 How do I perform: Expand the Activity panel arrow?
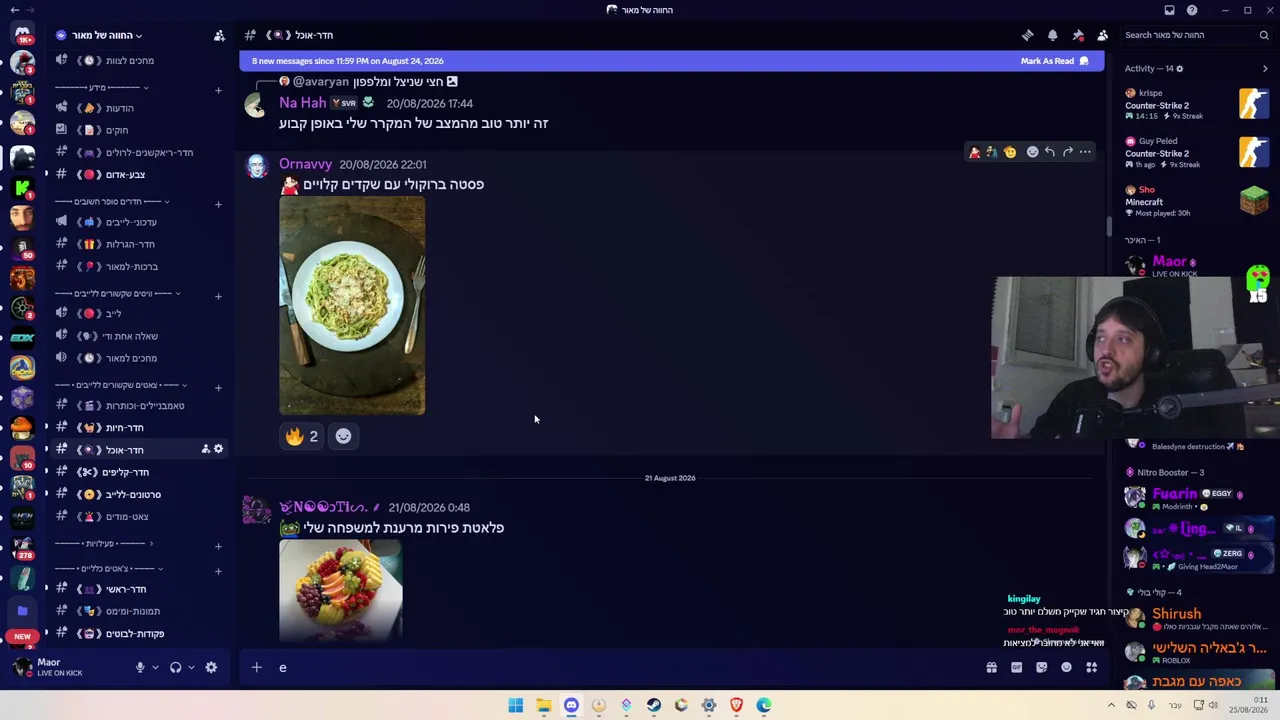[1265, 69]
